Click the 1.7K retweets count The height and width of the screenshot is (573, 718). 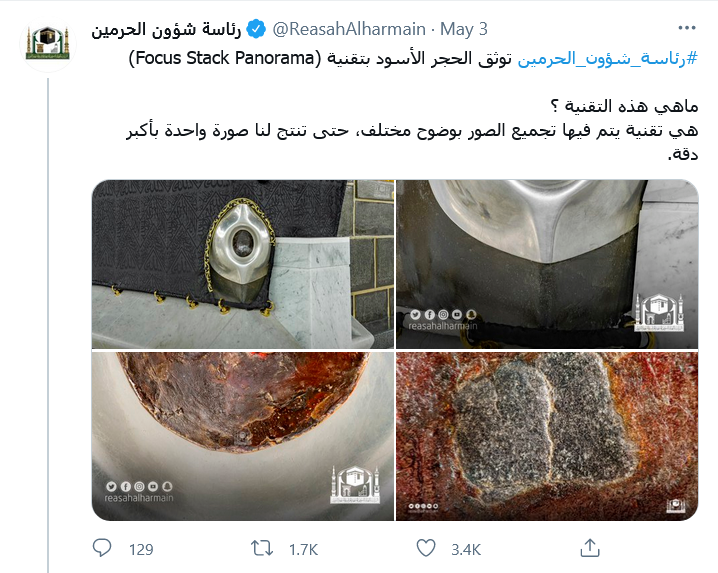tap(303, 549)
